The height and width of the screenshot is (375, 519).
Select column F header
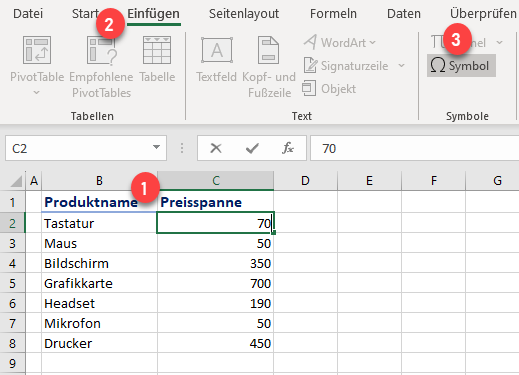click(433, 181)
